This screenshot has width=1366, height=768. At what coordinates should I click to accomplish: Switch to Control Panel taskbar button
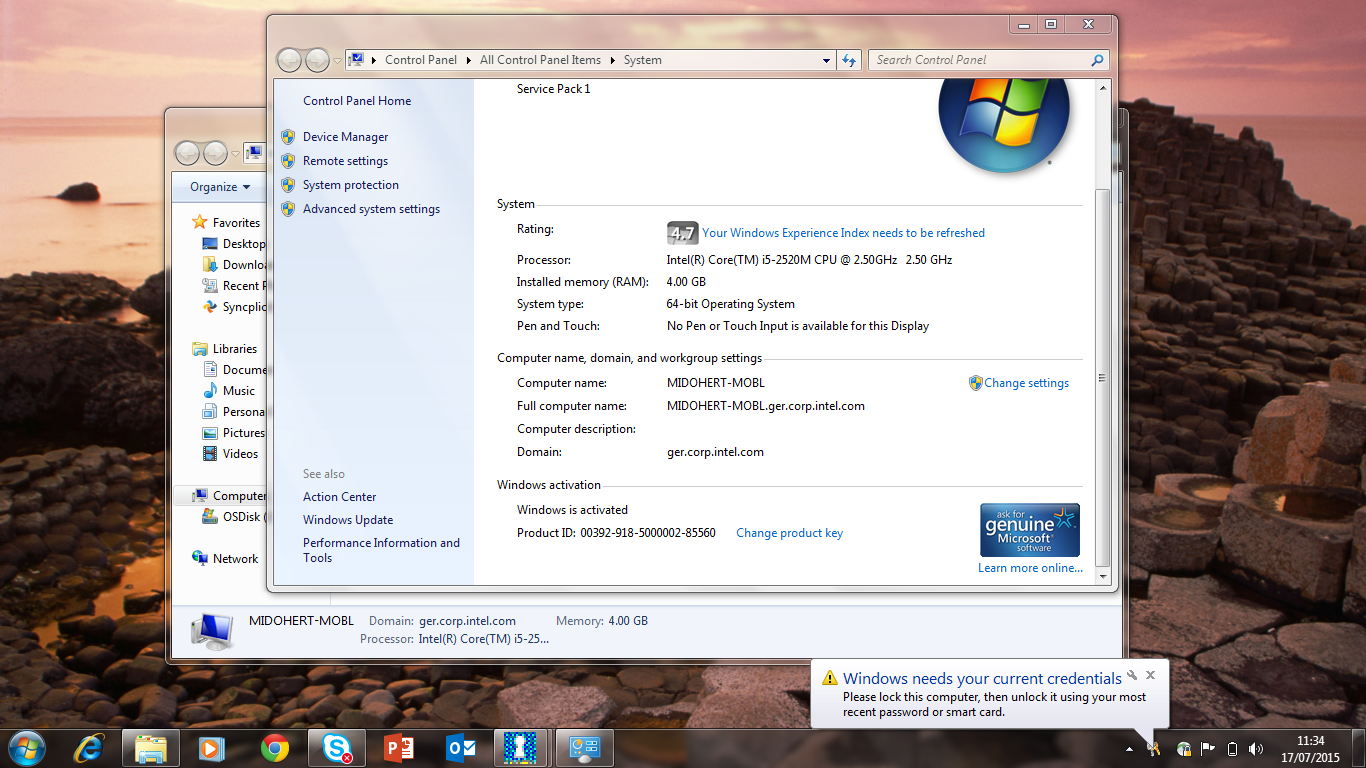[585, 748]
